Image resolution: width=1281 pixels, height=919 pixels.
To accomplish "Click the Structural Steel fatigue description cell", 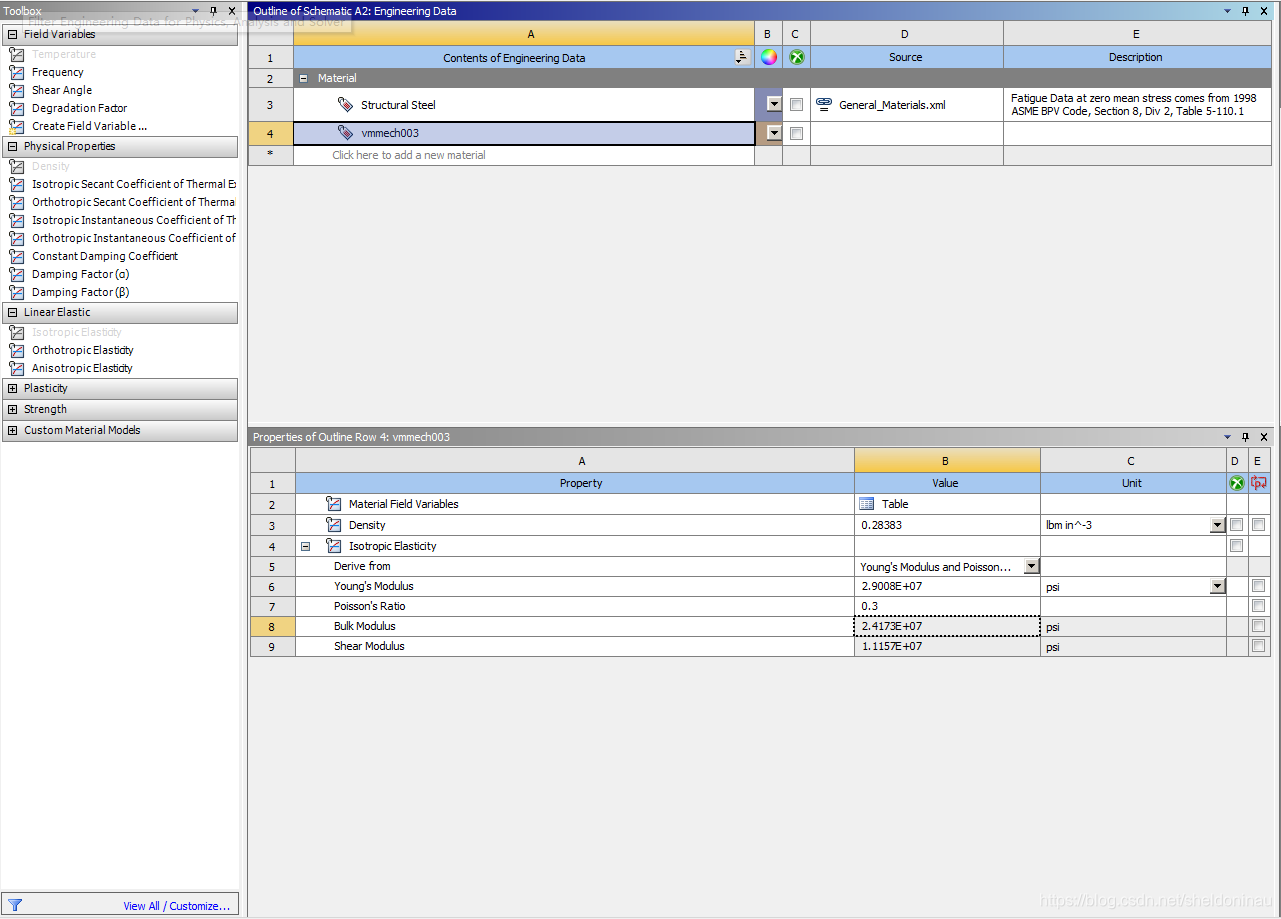I will pyautogui.click(x=1137, y=104).
